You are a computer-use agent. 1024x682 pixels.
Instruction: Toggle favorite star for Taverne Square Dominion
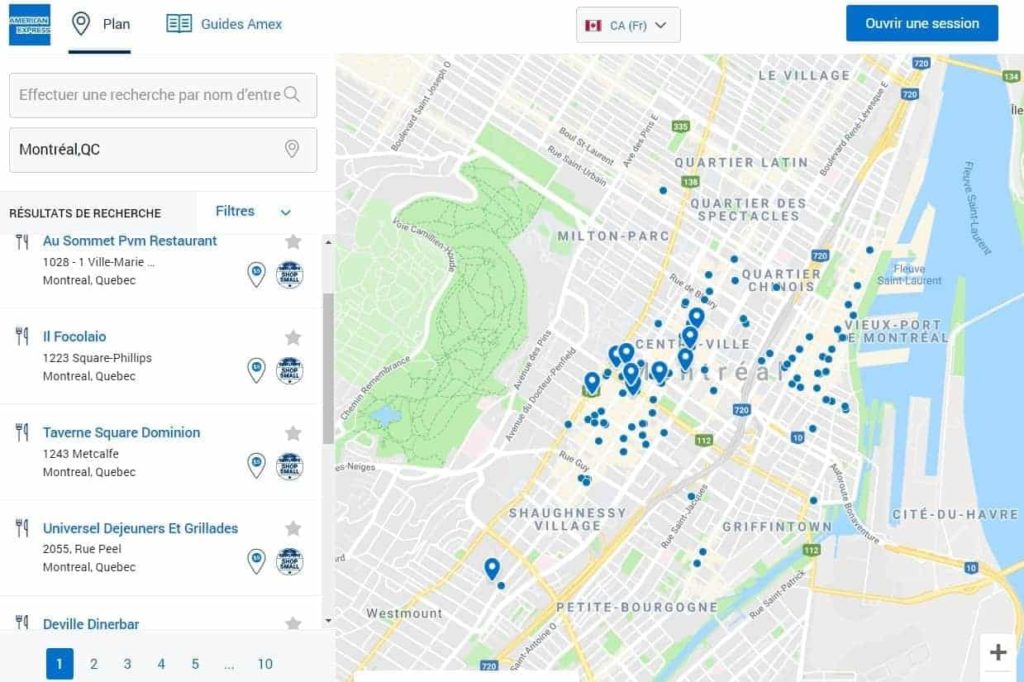click(293, 433)
